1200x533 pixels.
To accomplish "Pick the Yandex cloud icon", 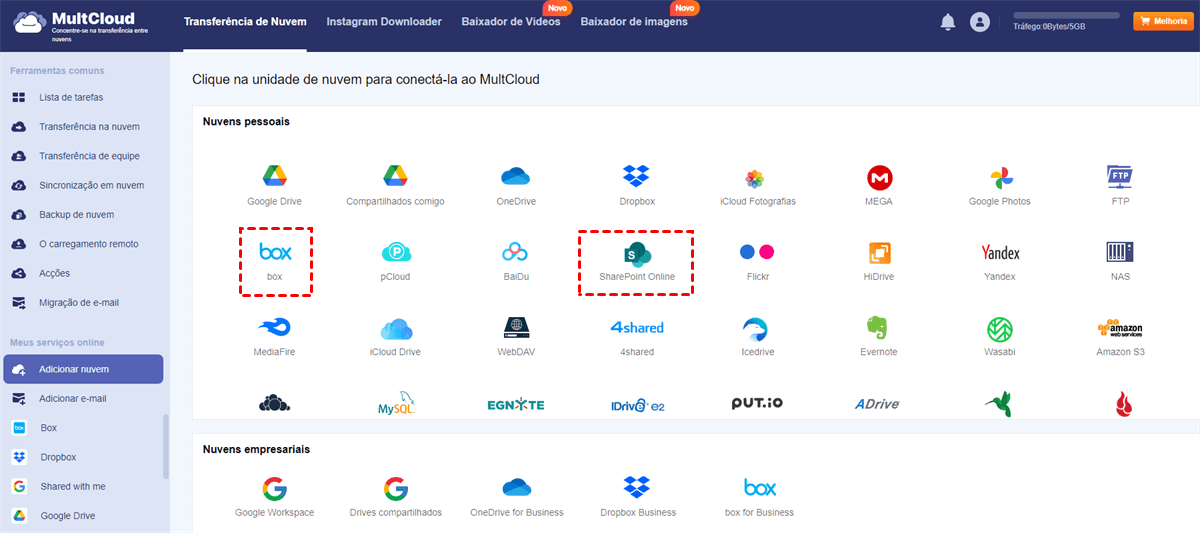I will tap(1000, 252).
